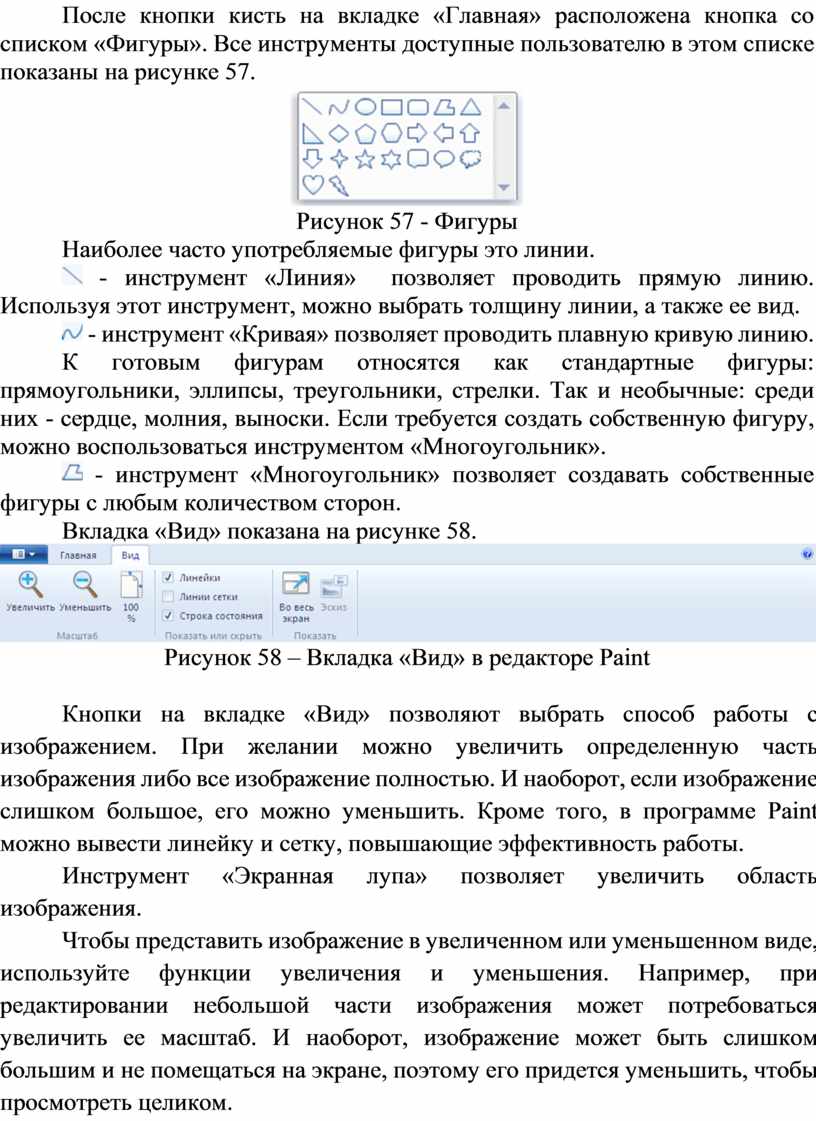The width and height of the screenshot is (816, 1121).
Task: Switch to the Главная tab
Action: 78,555
